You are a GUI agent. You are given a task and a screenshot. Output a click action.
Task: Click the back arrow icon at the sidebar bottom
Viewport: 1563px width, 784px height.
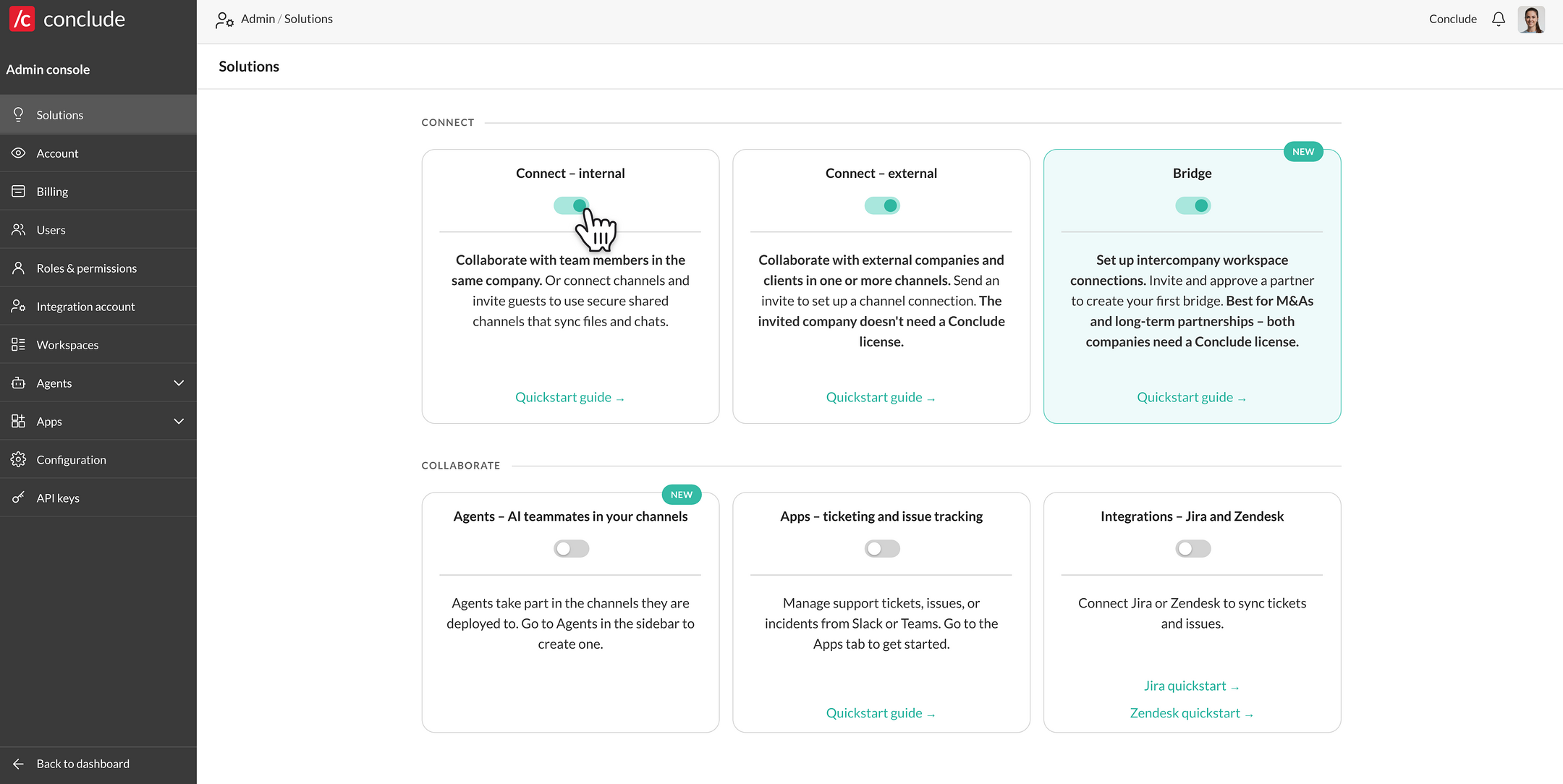tap(19, 764)
